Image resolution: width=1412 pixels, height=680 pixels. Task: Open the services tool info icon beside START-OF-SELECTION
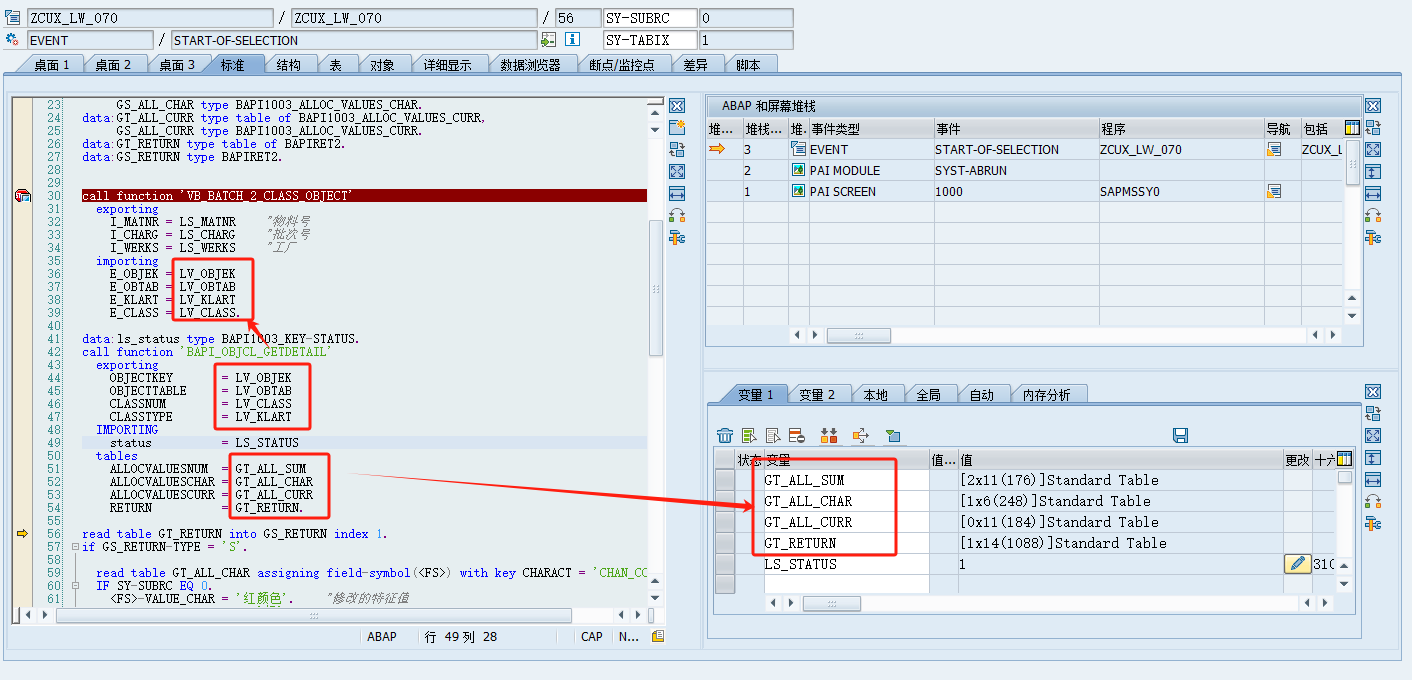(x=570, y=39)
